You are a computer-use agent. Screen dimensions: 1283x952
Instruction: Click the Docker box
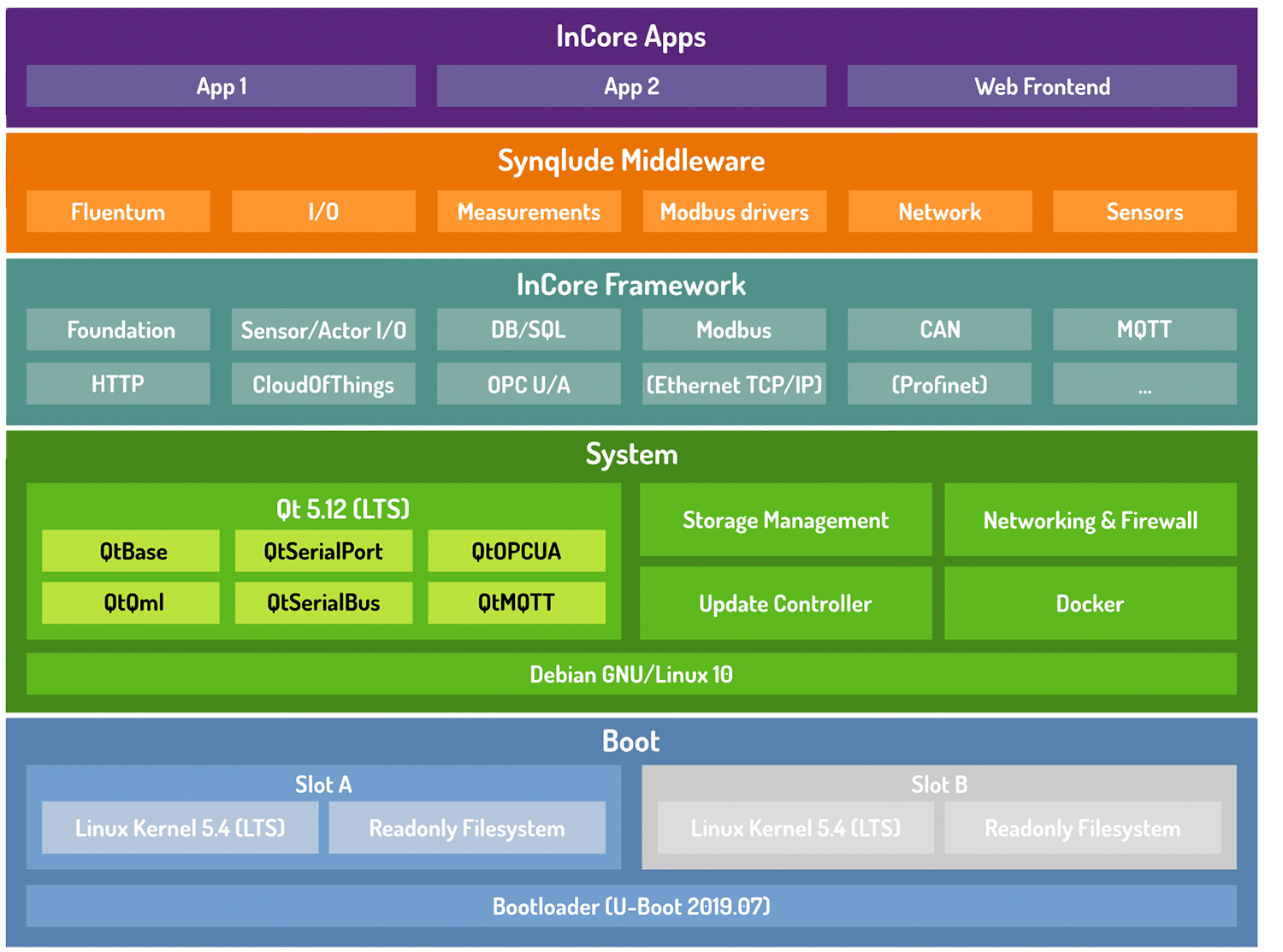pyautogui.click(x=1091, y=603)
